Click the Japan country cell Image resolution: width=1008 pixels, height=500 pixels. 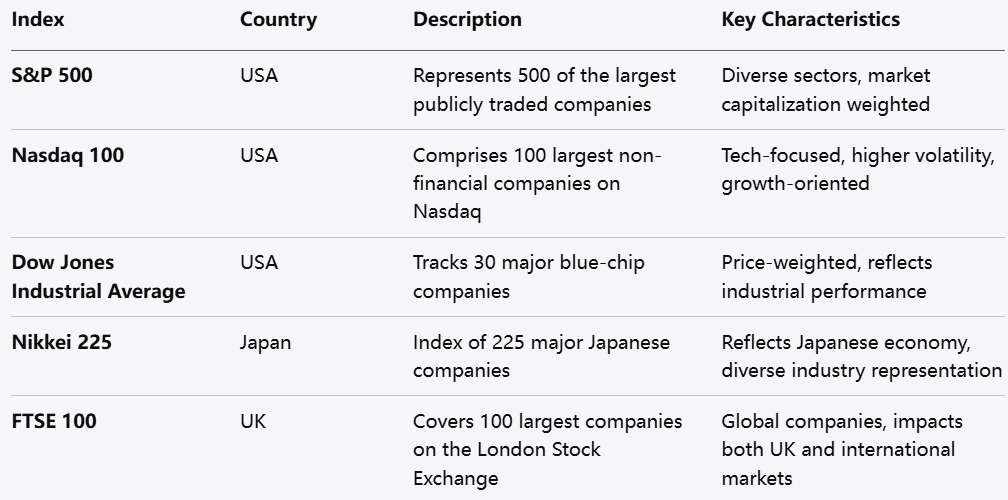[265, 343]
